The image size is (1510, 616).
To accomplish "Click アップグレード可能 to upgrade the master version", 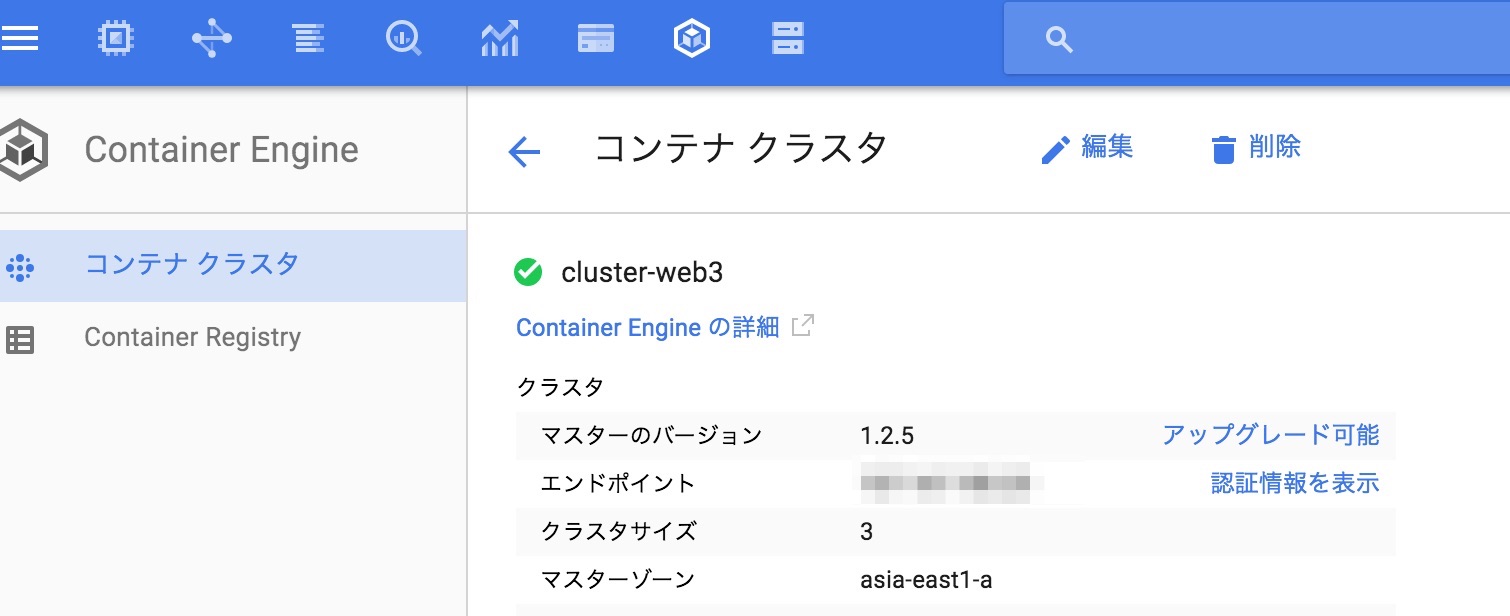I will pyautogui.click(x=1270, y=435).
